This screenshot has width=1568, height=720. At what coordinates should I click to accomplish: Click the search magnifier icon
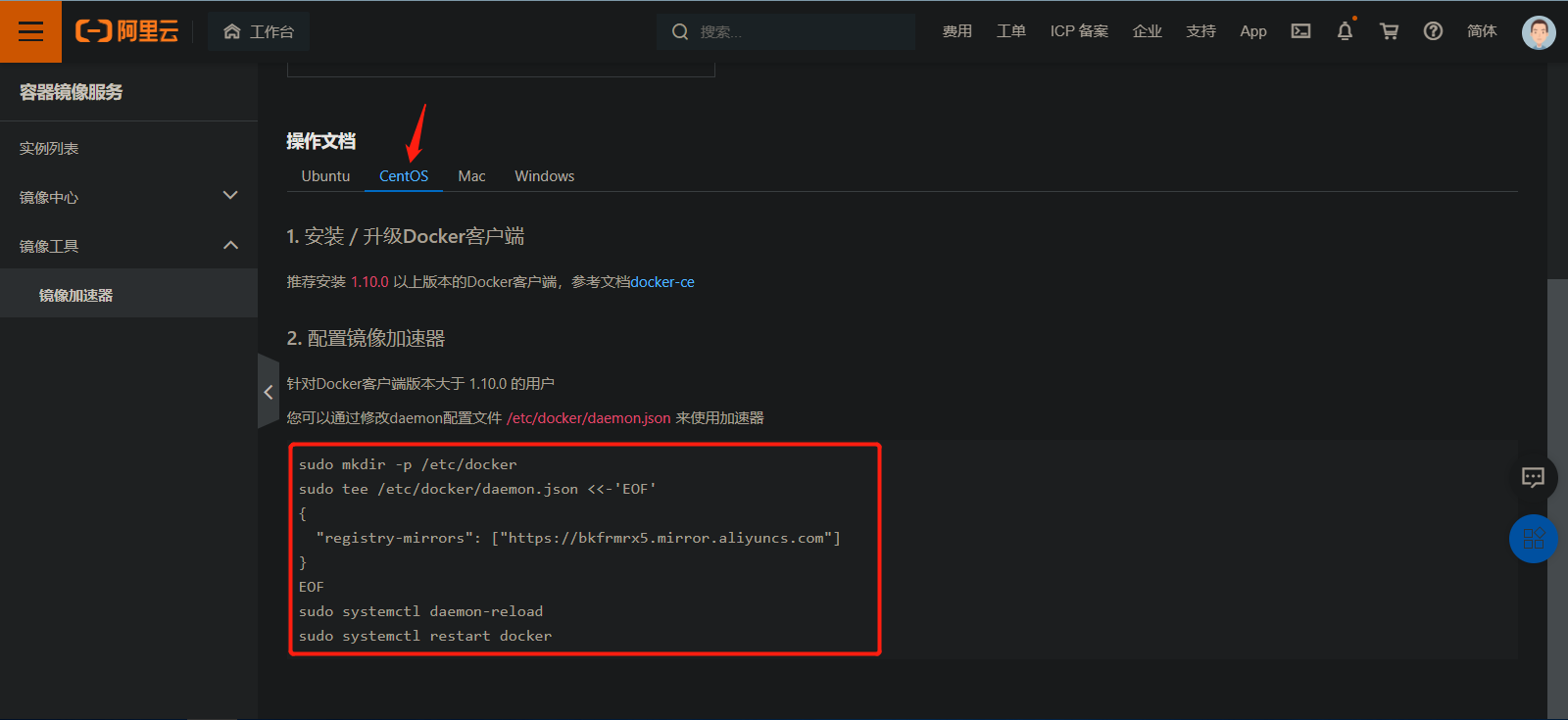[x=680, y=31]
